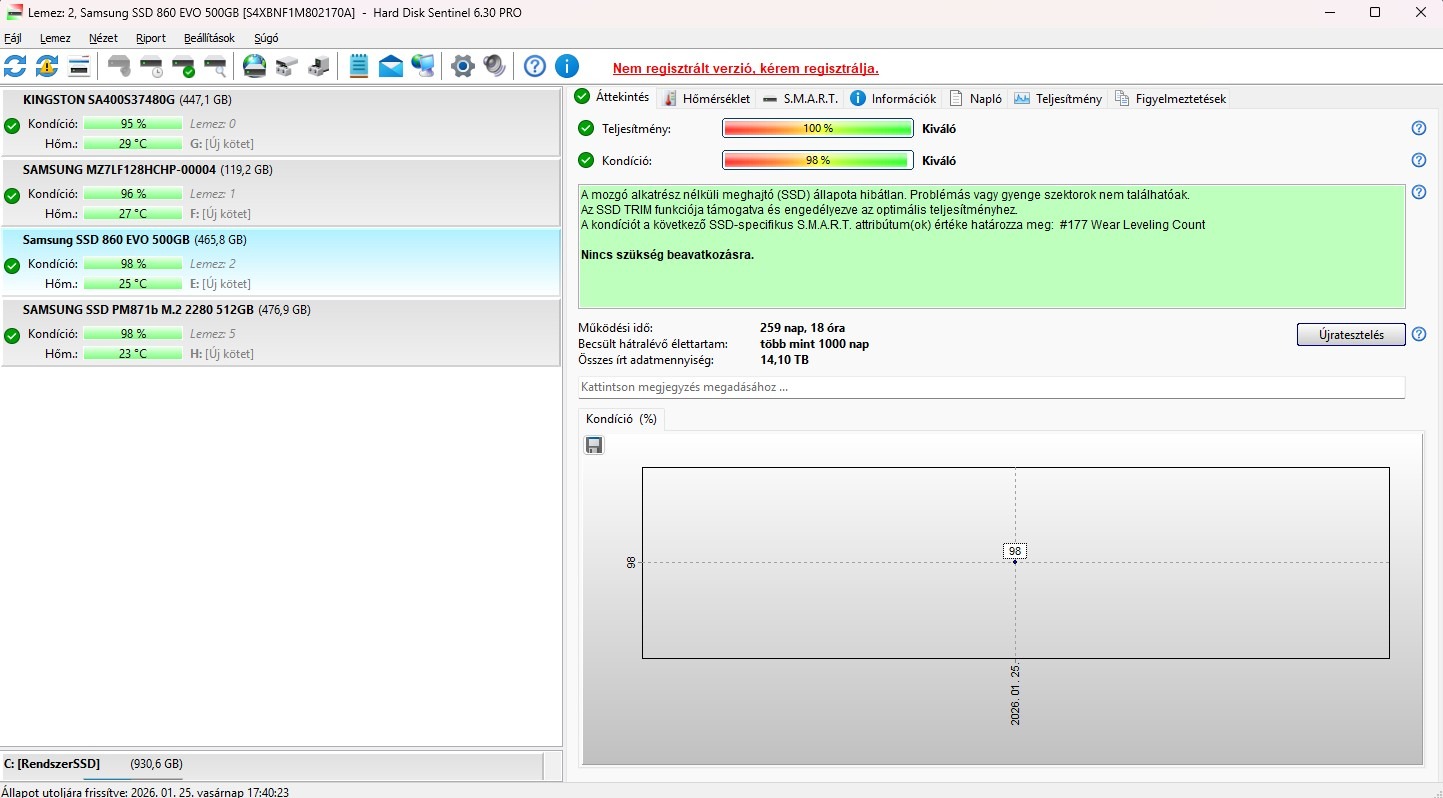Click the speaker sound toolbar icon
1443x798 pixels.
click(494, 67)
